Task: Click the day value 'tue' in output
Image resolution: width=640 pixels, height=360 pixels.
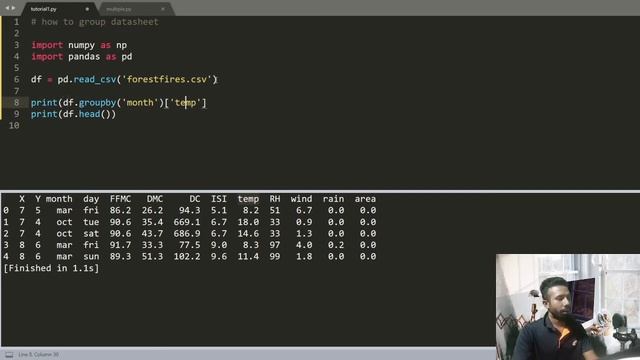Action: (x=91, y=222)
